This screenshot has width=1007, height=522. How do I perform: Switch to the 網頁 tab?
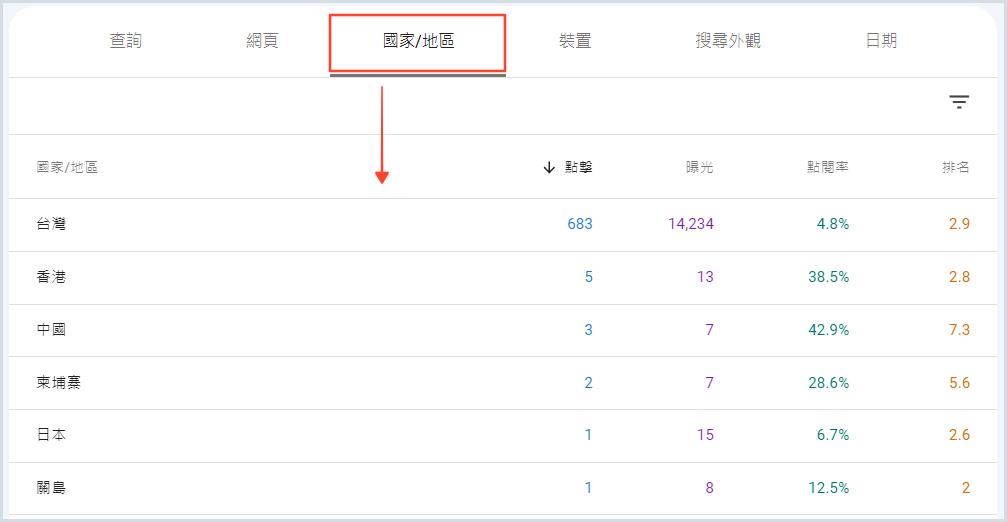click(262, 41)
